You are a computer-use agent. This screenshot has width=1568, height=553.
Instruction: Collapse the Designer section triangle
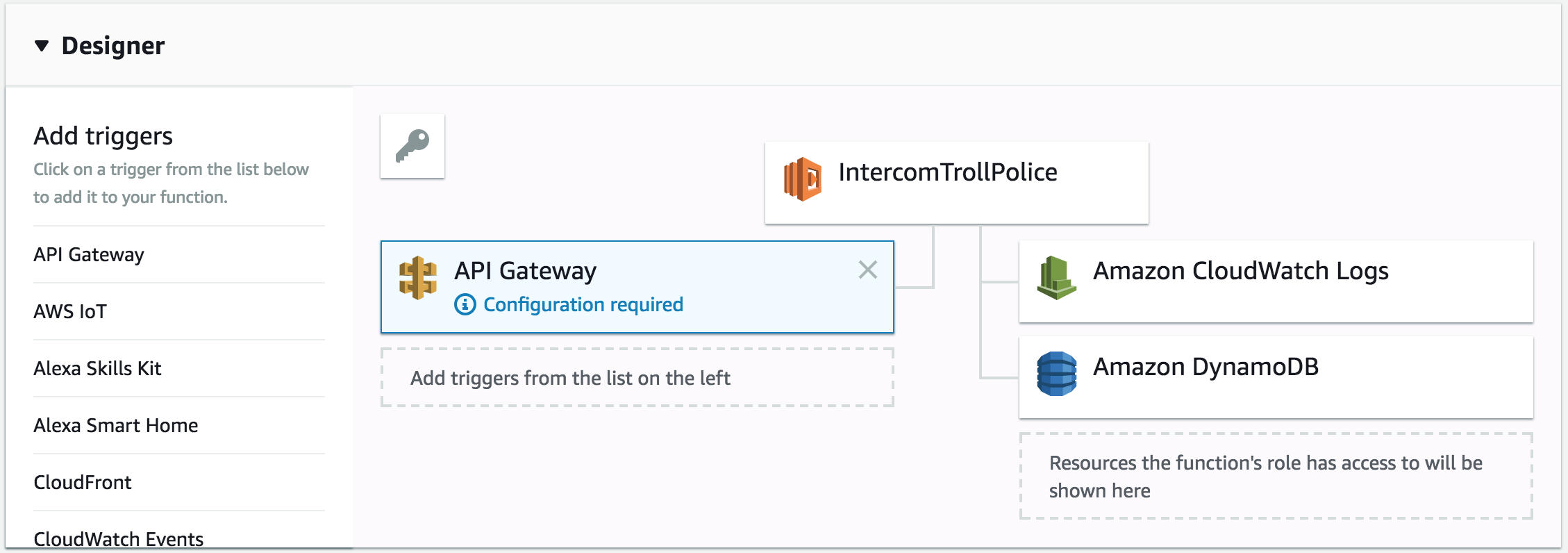tap(42, 46)
